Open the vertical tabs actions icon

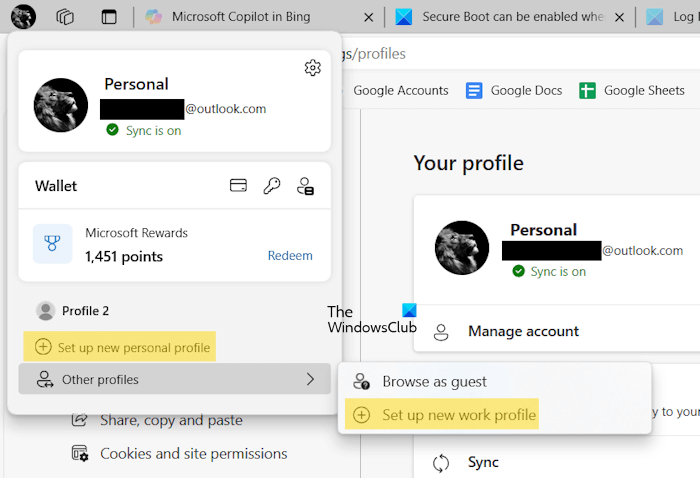(109, 17)
